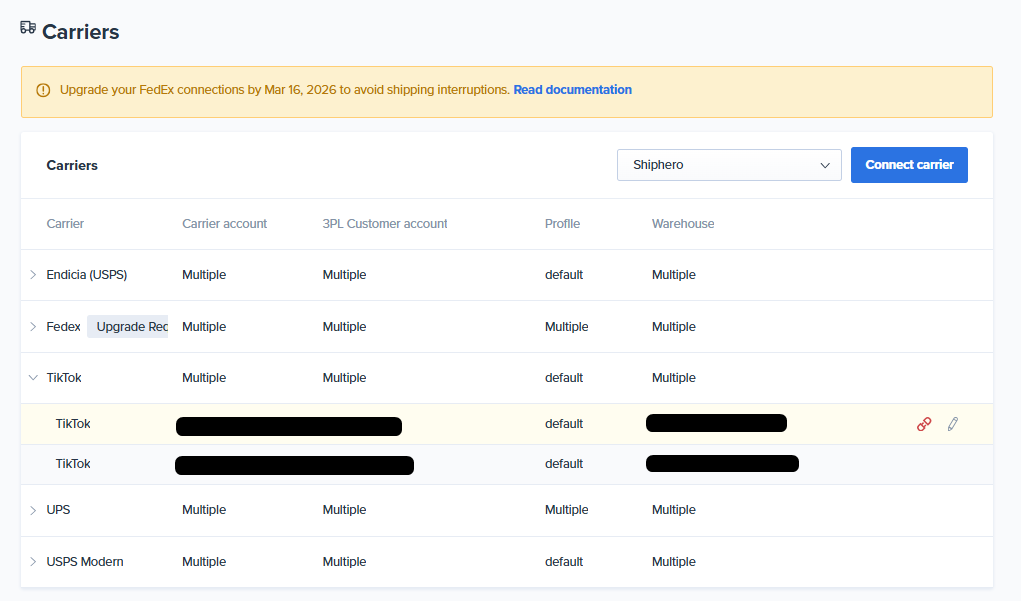Collapse the TikTok carrier group
This screenshot has height=601, width=1021.
coord(33,378)
